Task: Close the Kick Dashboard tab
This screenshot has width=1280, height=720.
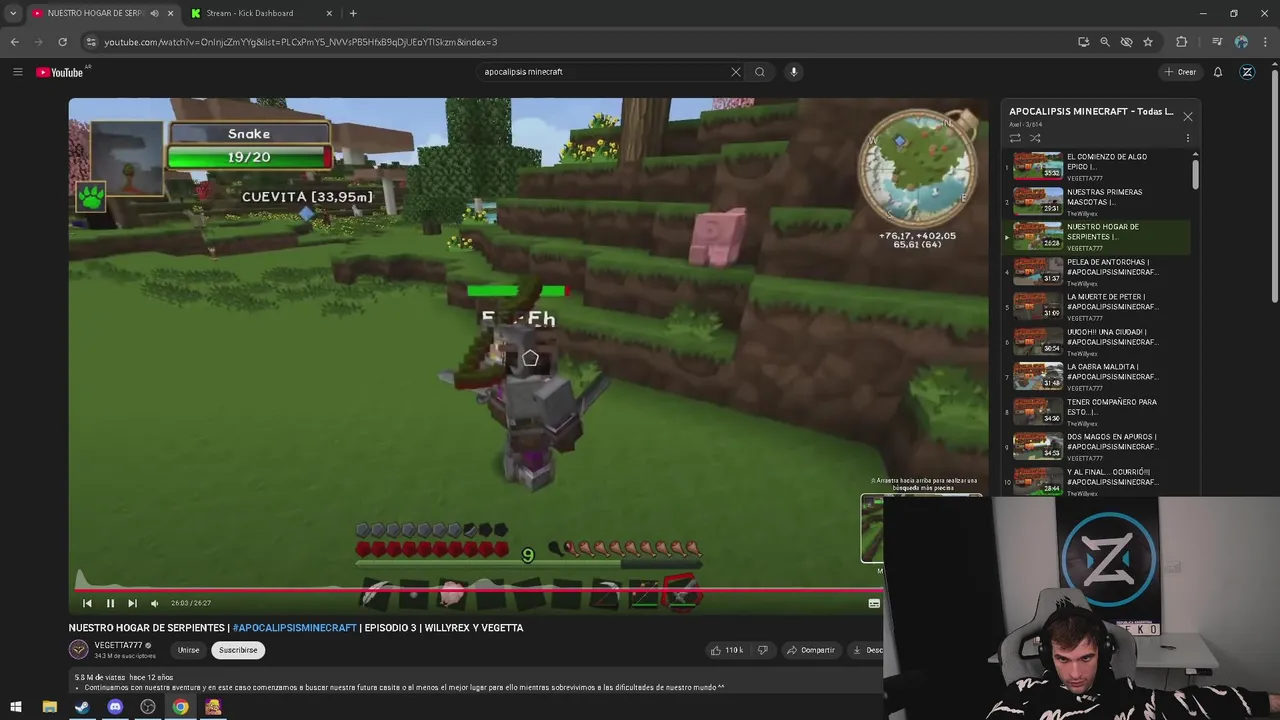Action: pyautogui.click(x=329, y=13)
